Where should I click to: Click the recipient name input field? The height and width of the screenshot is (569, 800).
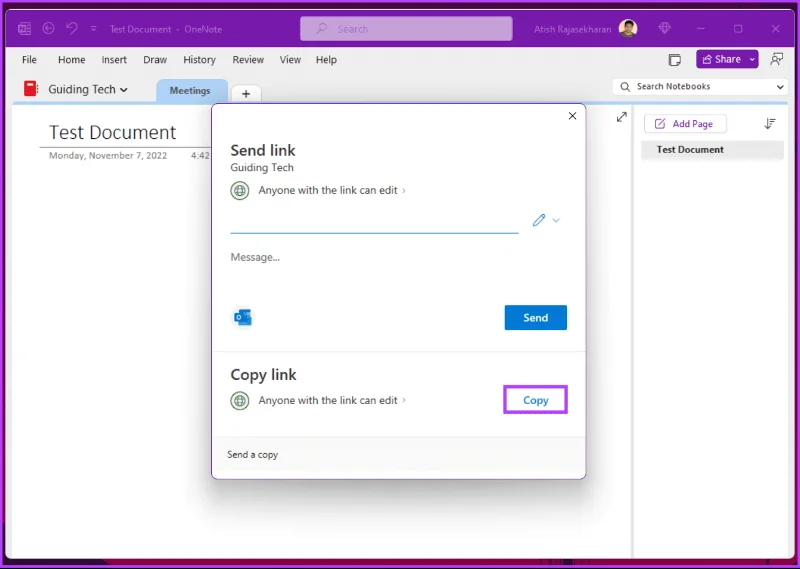tap(374, 221)
